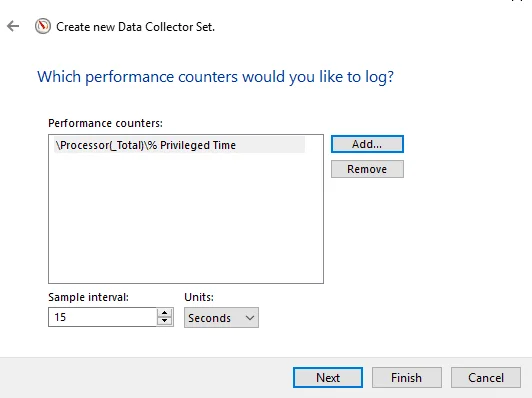This screenshot has width=532, height=398.
Task: Click the Performance Monitor wizard icon
Action: (43, 26)
